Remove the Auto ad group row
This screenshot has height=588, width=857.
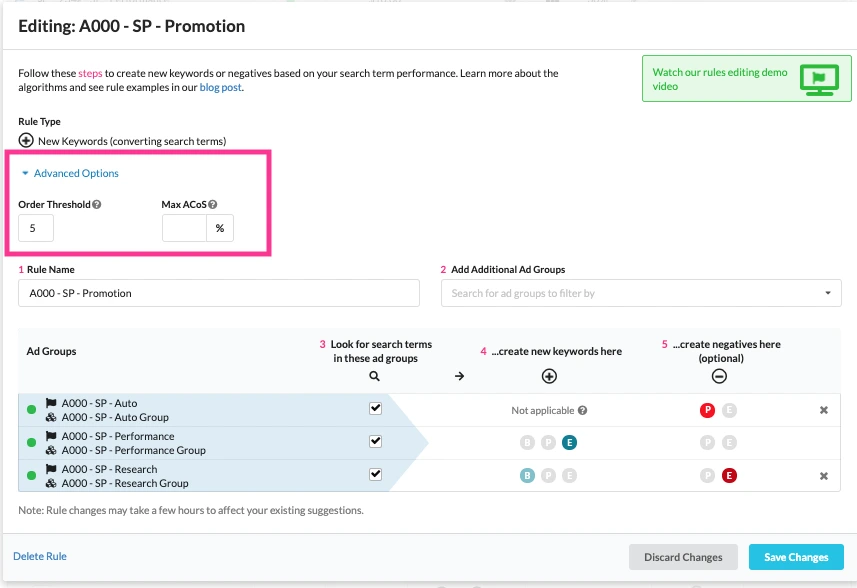pyautogui.click(x=823, y=410)
